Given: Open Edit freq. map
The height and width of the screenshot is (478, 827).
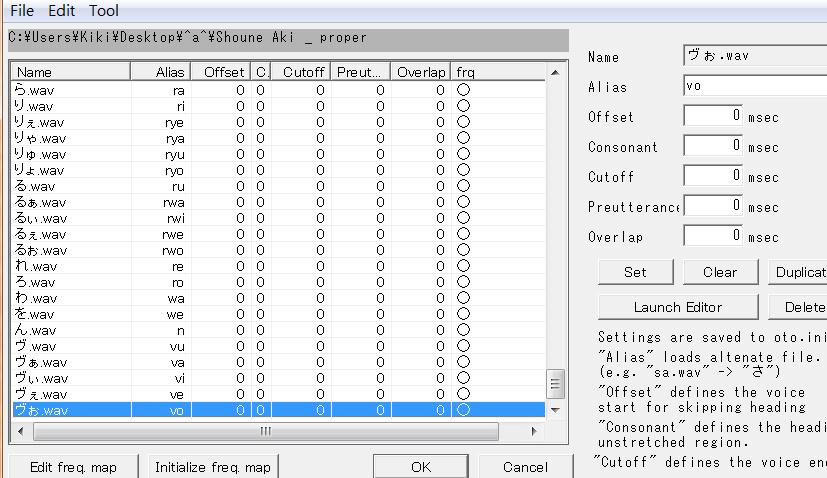Looking at the screenshot, I should (73, 466).
